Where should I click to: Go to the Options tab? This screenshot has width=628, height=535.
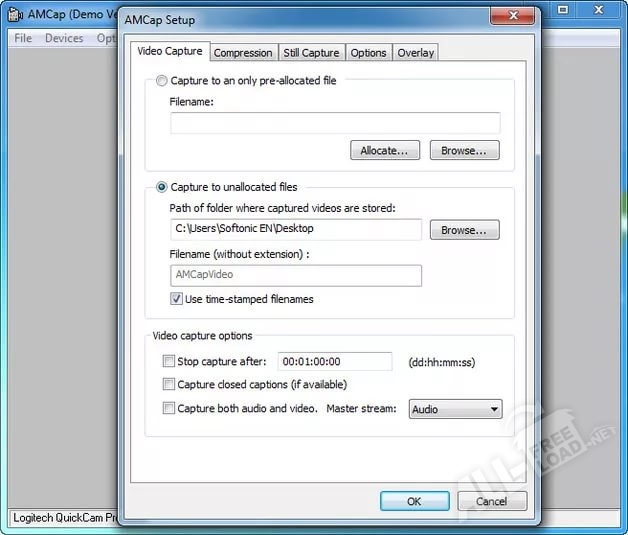(x=368, y=53)
